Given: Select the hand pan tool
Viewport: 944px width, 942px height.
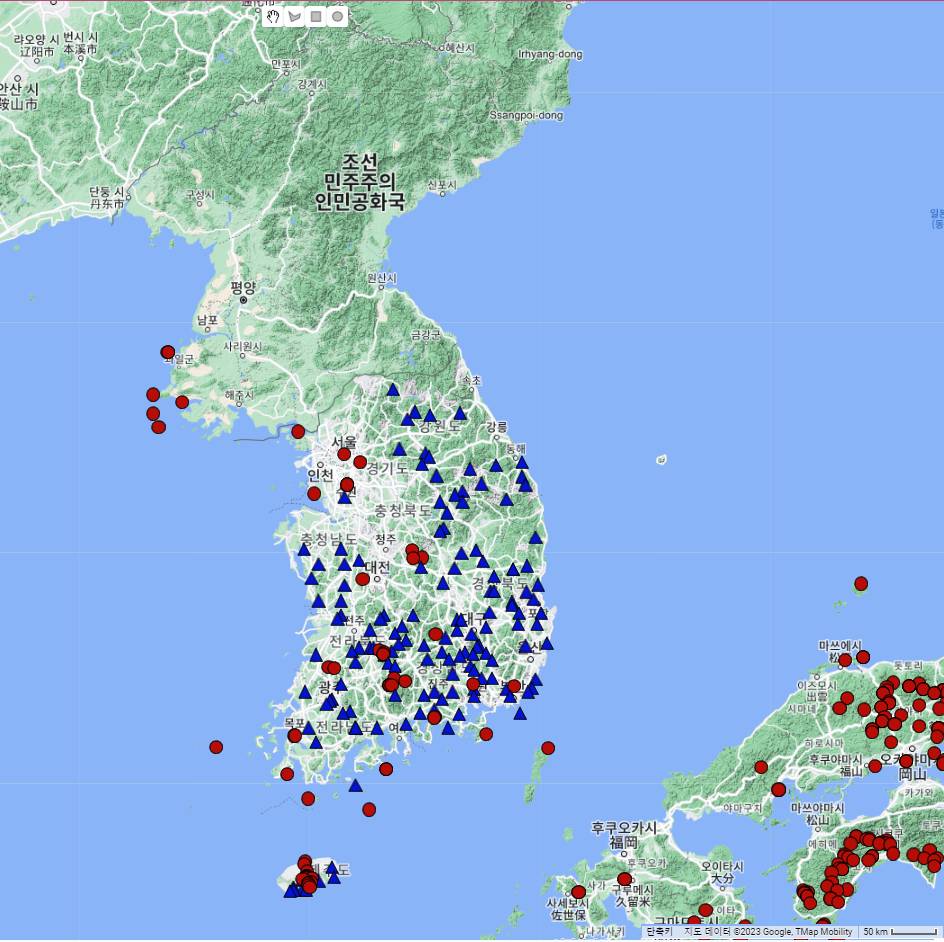Looking at the screenshot, I should [273, 16].
